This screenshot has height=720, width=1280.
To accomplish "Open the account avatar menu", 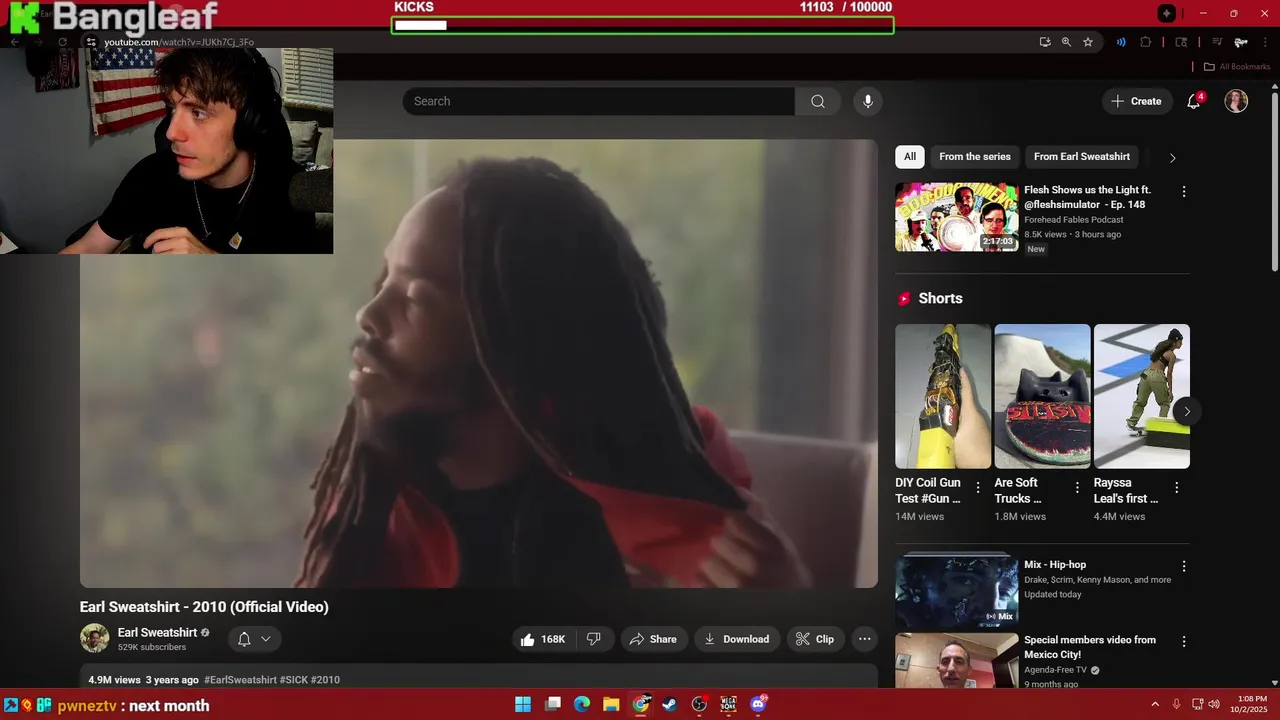I will coord(1236,101).
